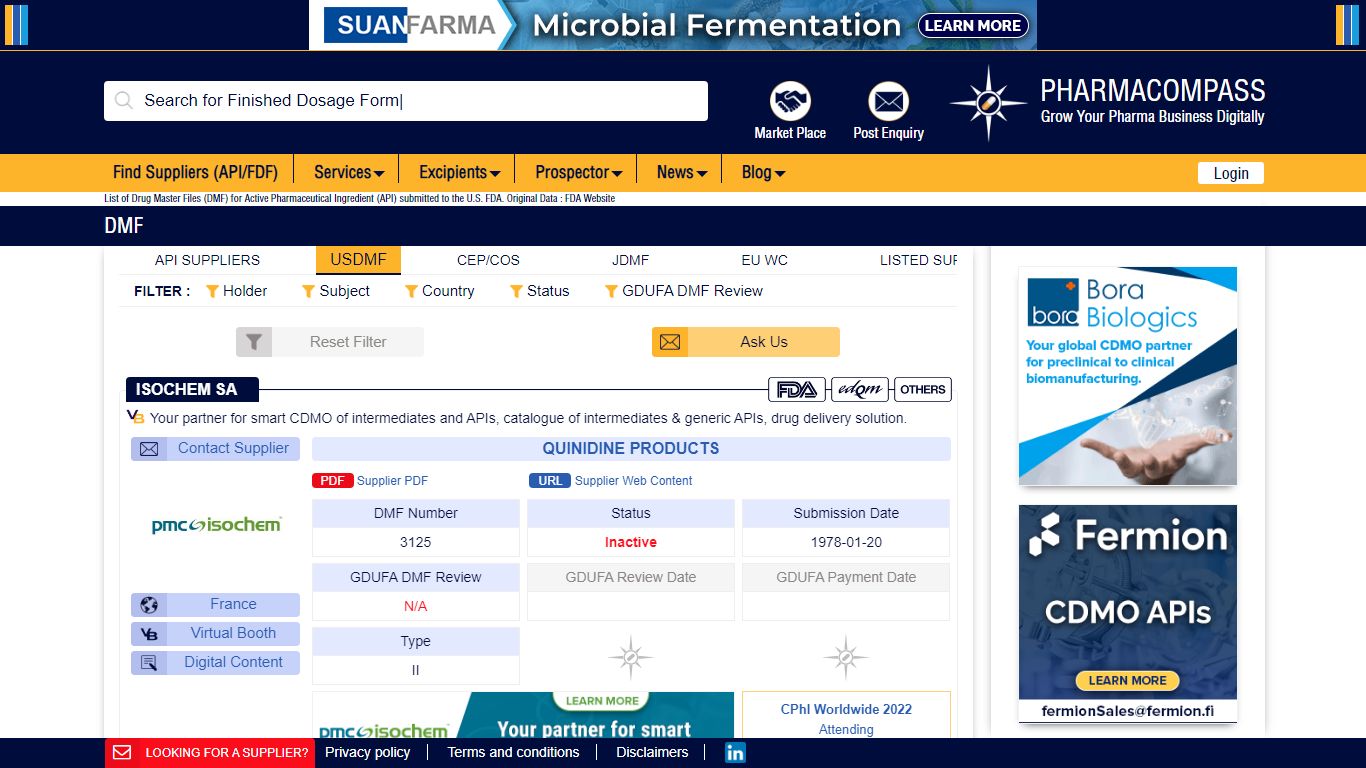
Task: Select the USDMF tab
Action: pos(358,260)
